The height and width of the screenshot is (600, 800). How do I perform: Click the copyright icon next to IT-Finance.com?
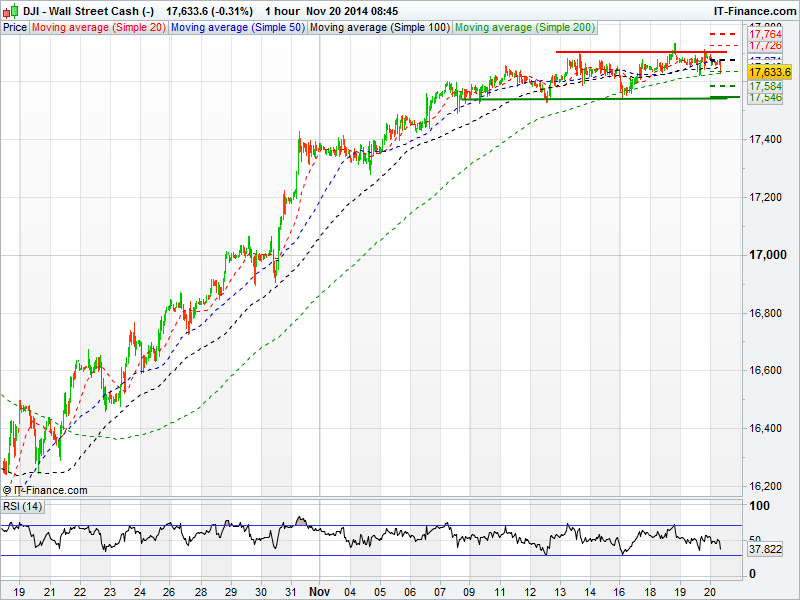coord(7,490)
